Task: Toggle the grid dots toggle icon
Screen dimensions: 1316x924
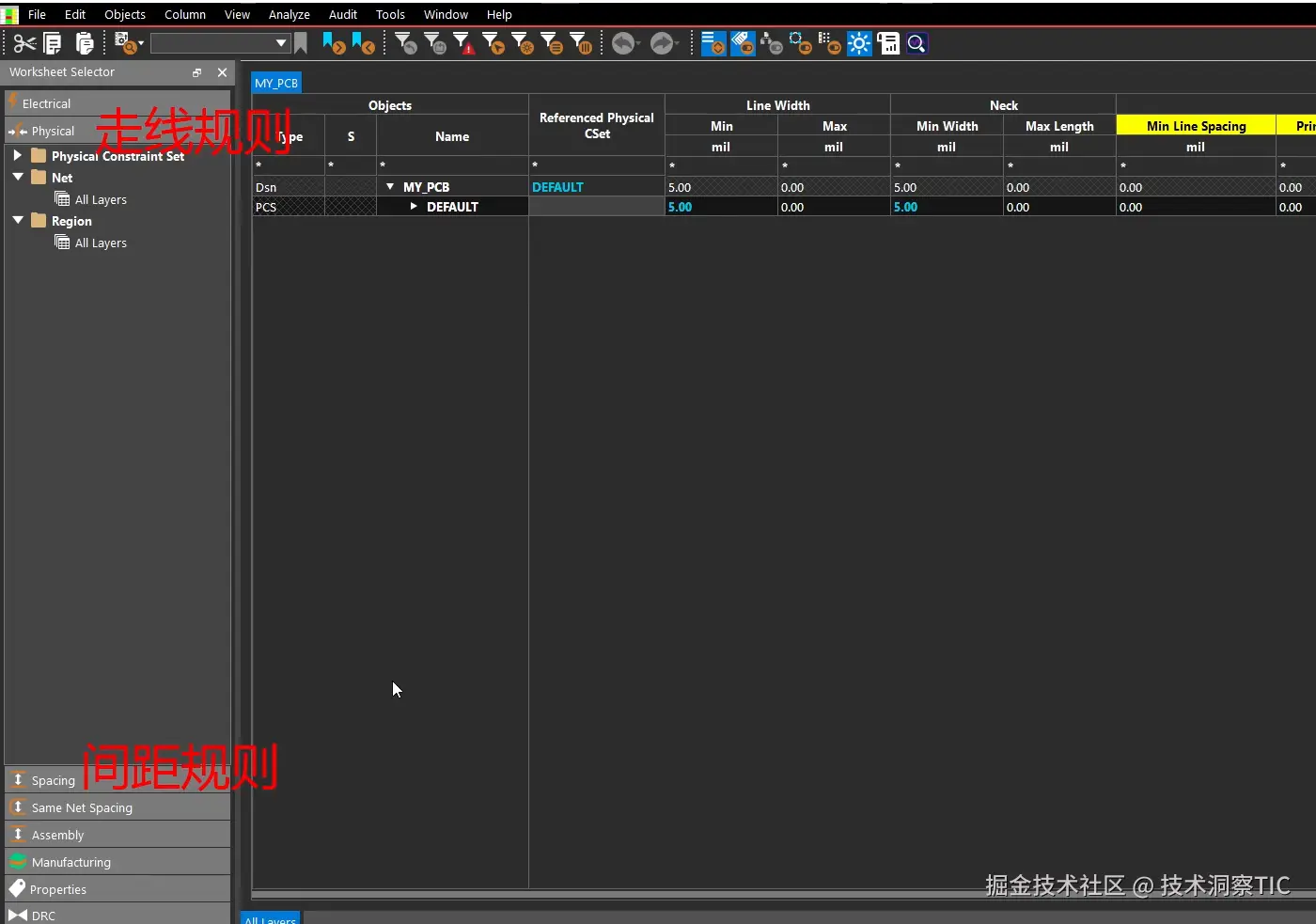Action: coord(830,43)
